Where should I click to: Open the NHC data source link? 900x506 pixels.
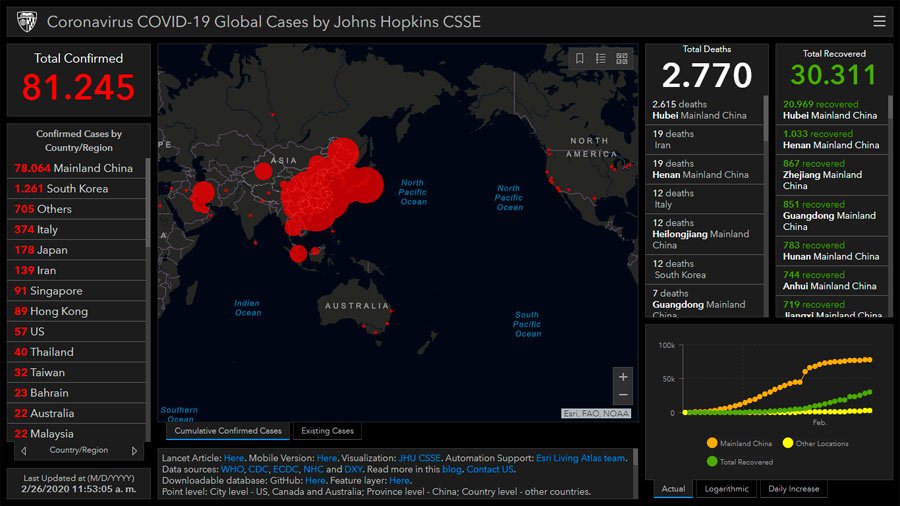coord(313,469)
